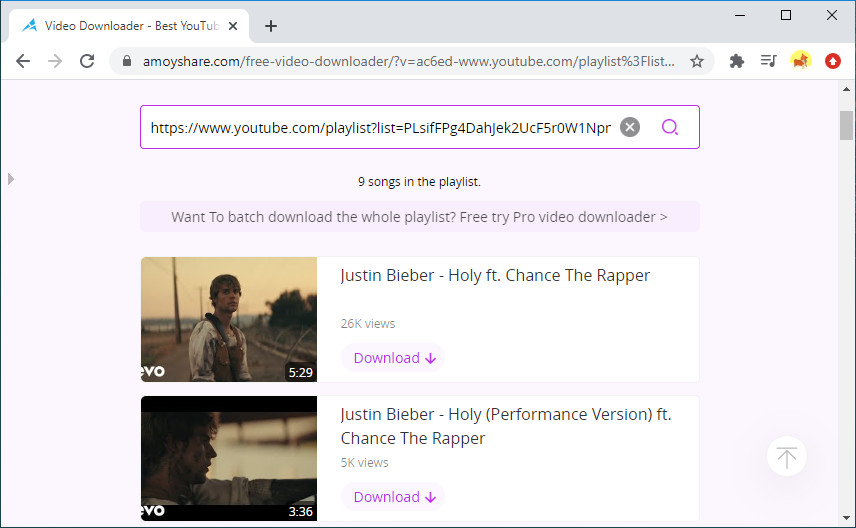This screenshot has height=528, width=856.
Task: Click the address bar URL
Action: pos(408,61)
